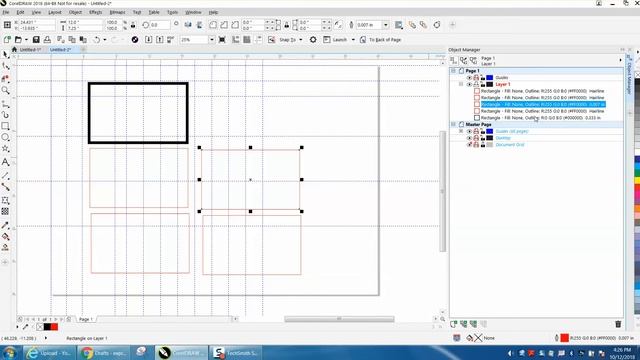The image size is (640, 360).
Task: Click New Layer icon at Object Manager bottom
Action: point(453,324)
